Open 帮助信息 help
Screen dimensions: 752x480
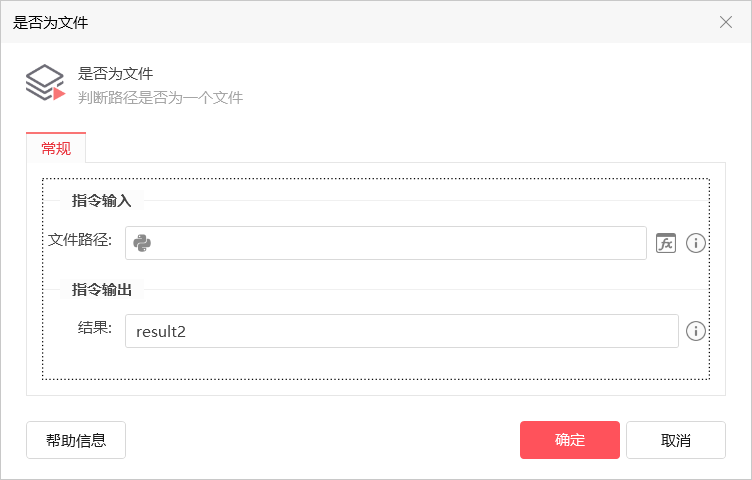(x=76, y=440)
